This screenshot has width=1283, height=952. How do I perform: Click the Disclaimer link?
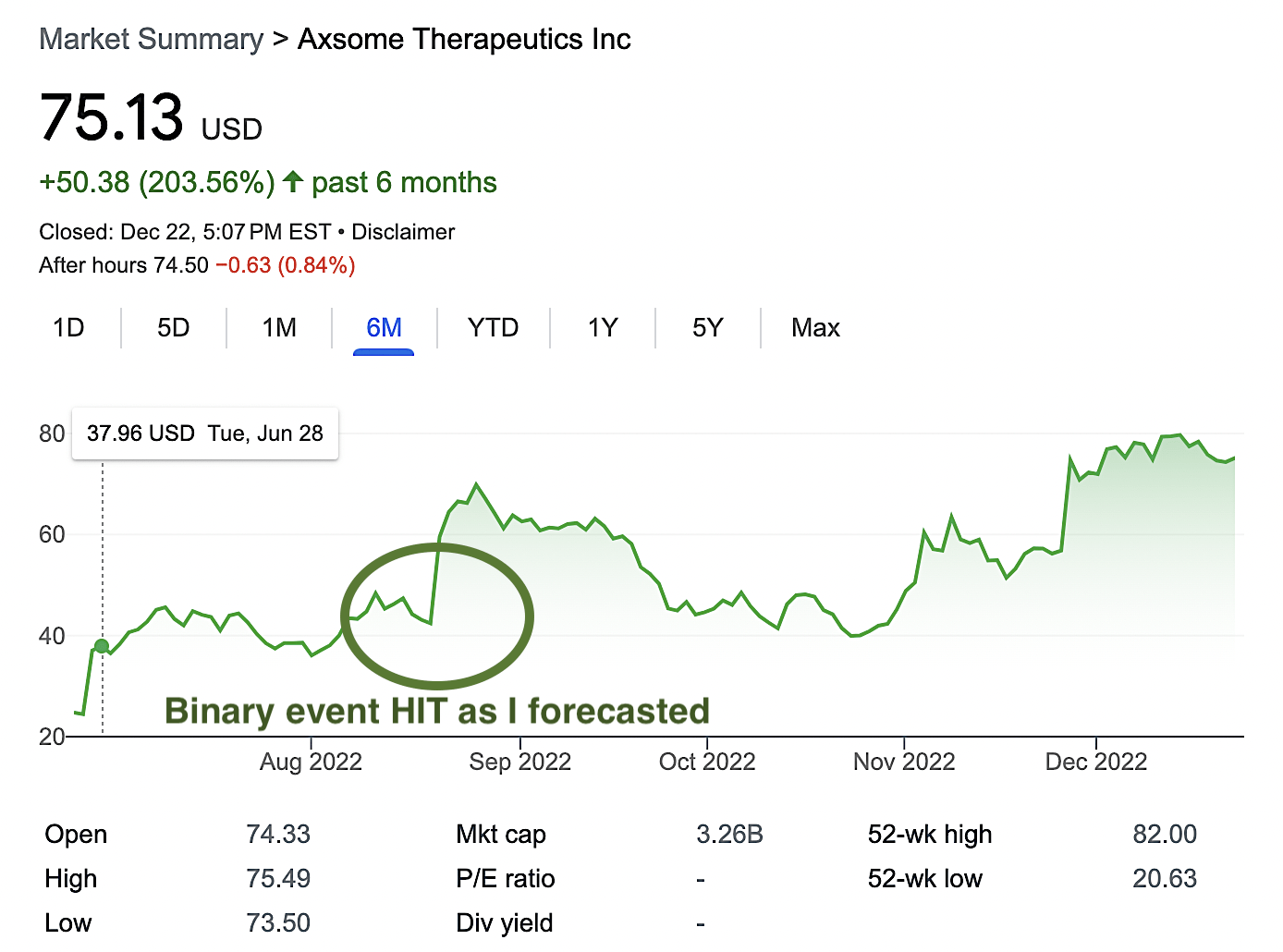point(403,232)
